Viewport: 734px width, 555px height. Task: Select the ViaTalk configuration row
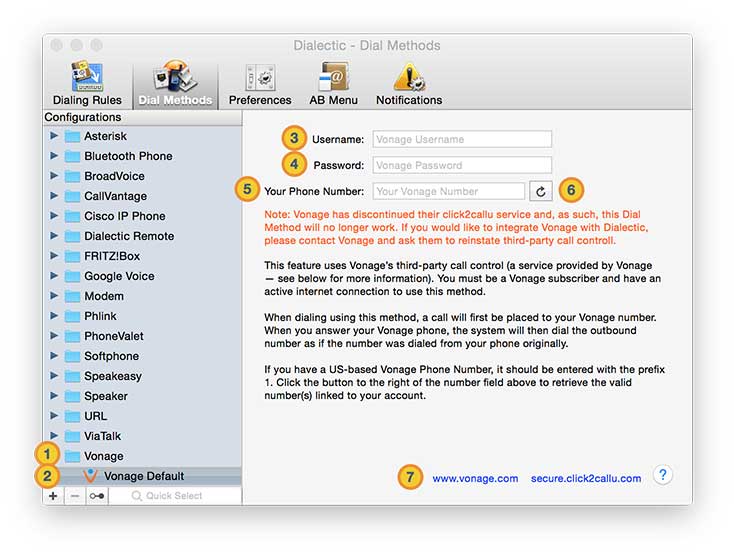(x=142, y=436)
